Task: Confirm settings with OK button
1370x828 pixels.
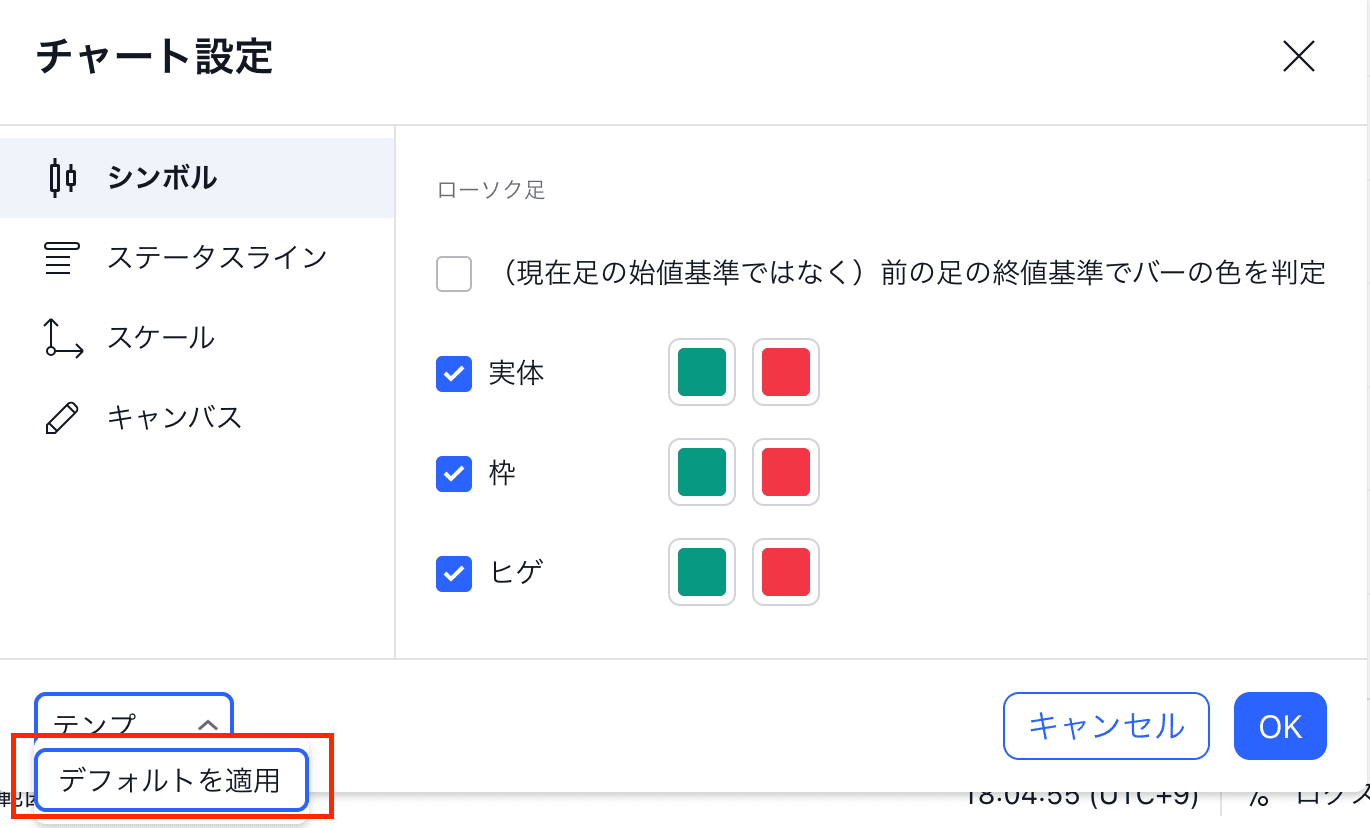Action: 1280,726
